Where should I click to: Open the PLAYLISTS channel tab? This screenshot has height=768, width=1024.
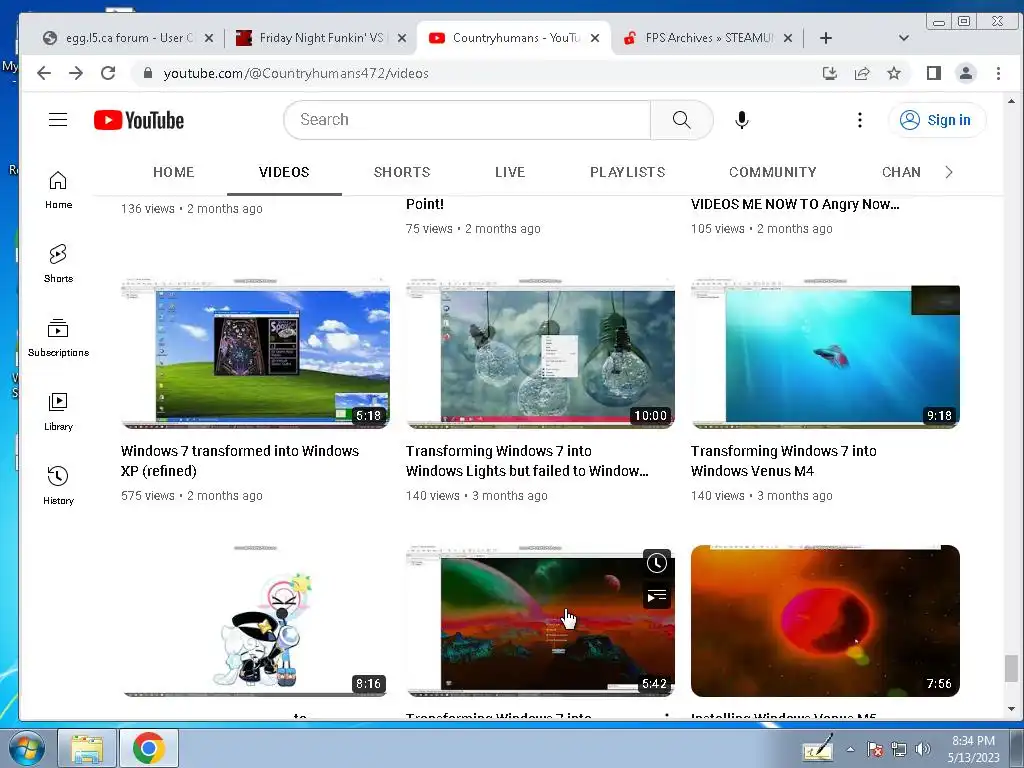(628, 172)
